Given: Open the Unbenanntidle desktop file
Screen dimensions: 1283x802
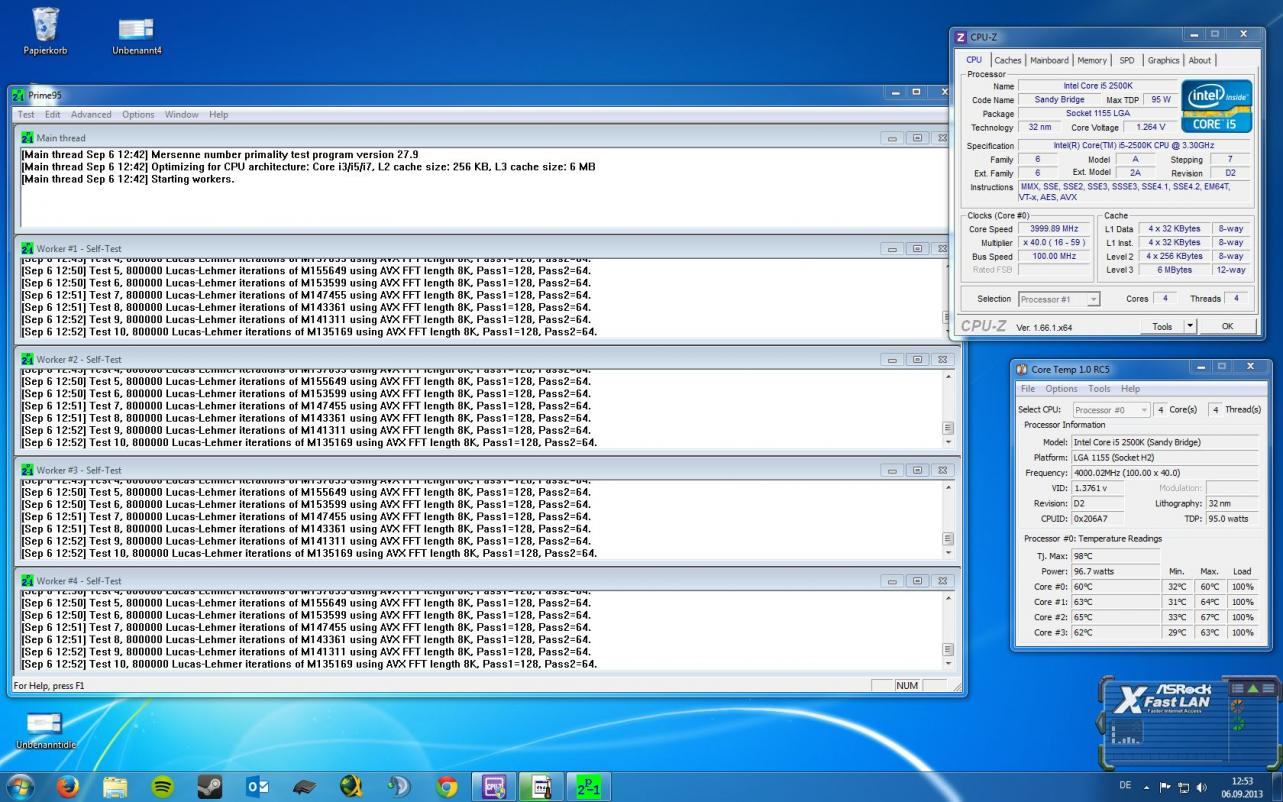Looking at the screenshot, I should (45, 730).
